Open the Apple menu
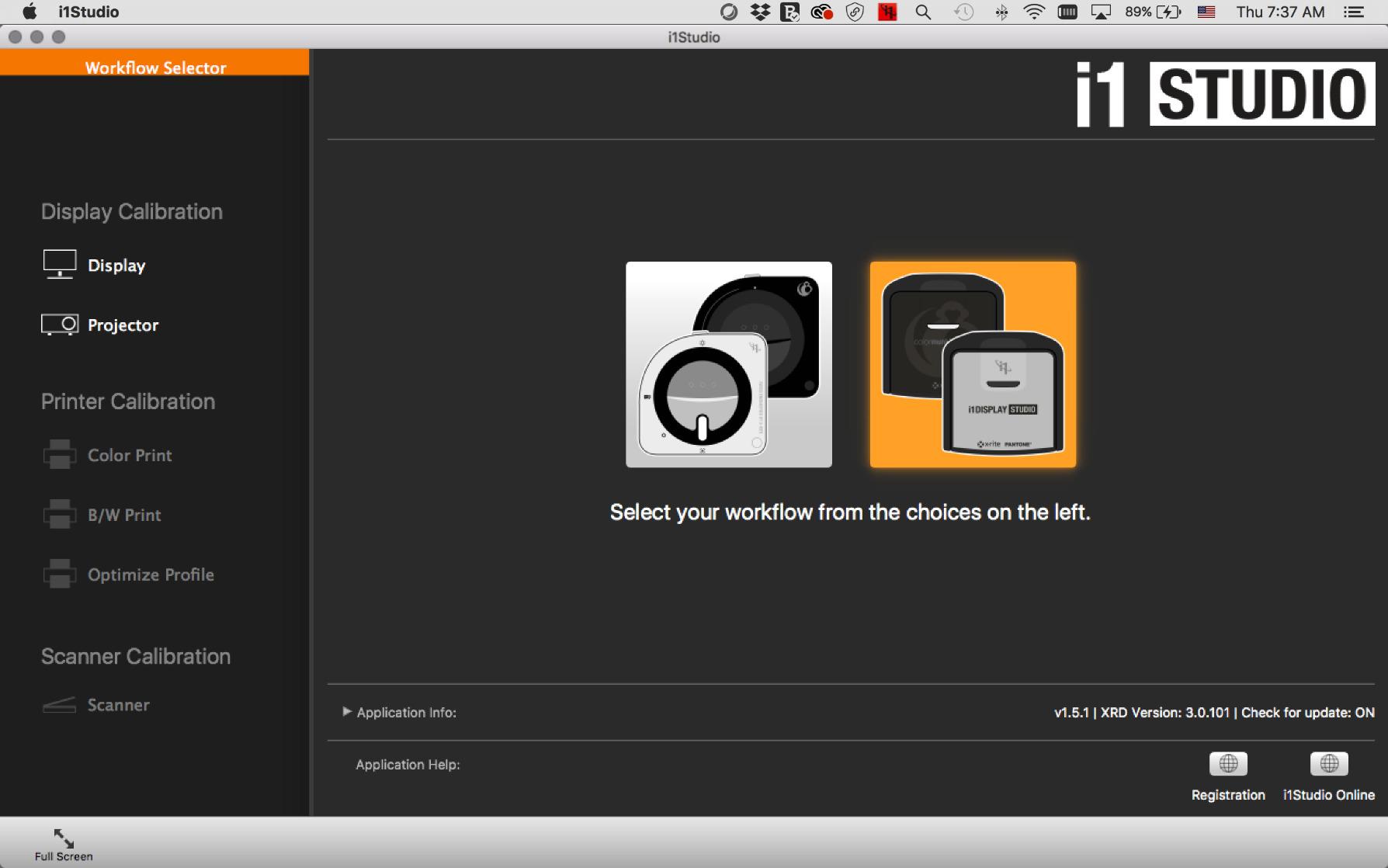The image size is (1388, 868). pos(29,12)
